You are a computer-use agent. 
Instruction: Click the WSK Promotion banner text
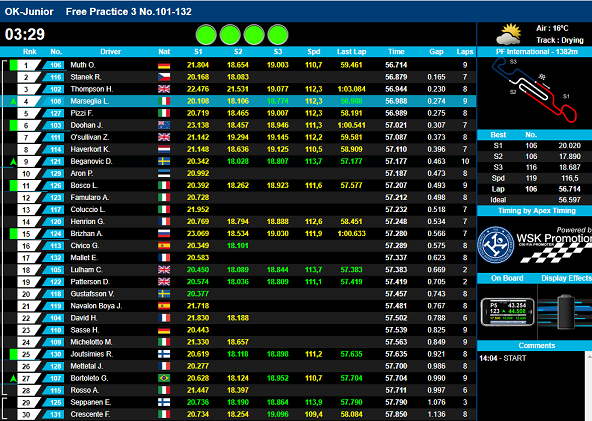point(553,238)
